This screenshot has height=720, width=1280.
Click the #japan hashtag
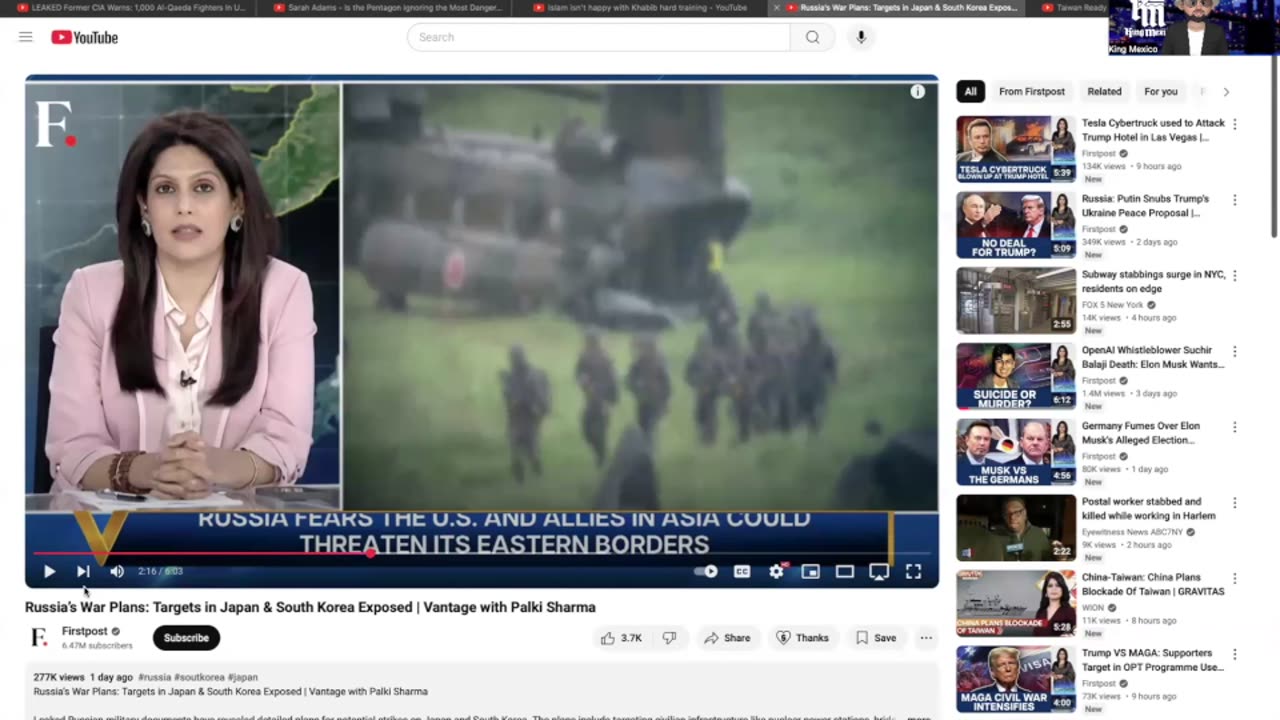(x=243, y=677)
